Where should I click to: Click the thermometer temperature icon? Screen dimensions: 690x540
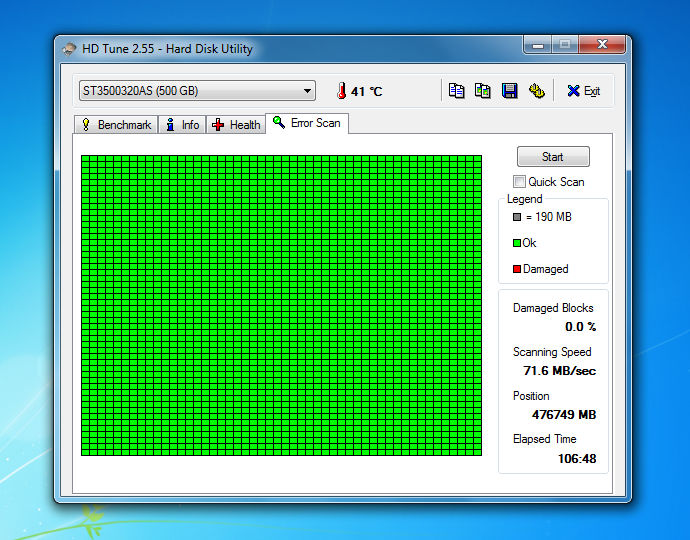[341, 91]
